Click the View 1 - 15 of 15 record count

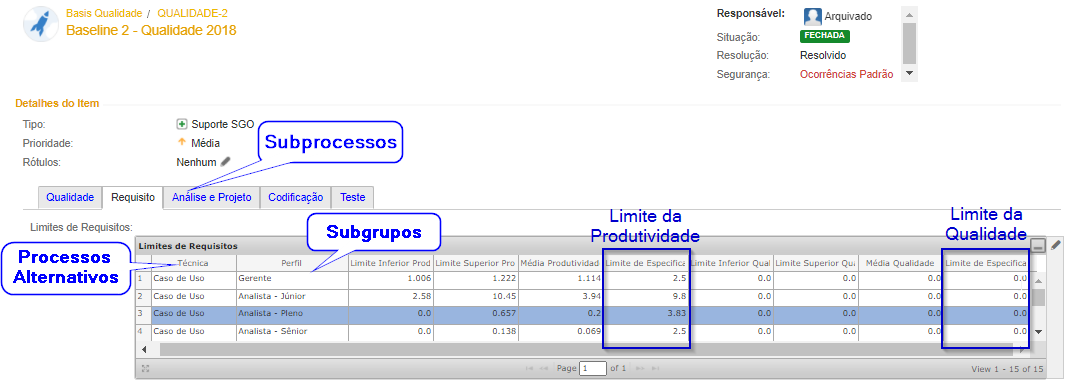point(1007,369)
